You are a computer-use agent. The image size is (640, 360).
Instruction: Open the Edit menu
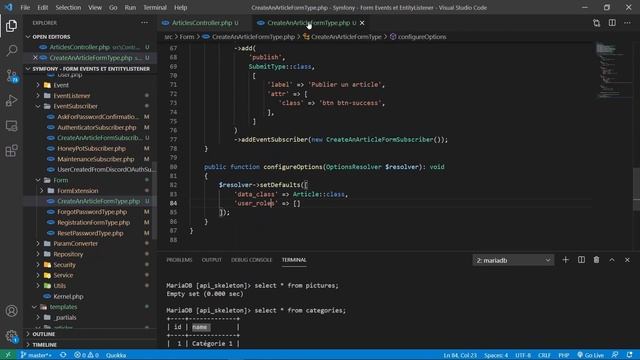(42, 7)
